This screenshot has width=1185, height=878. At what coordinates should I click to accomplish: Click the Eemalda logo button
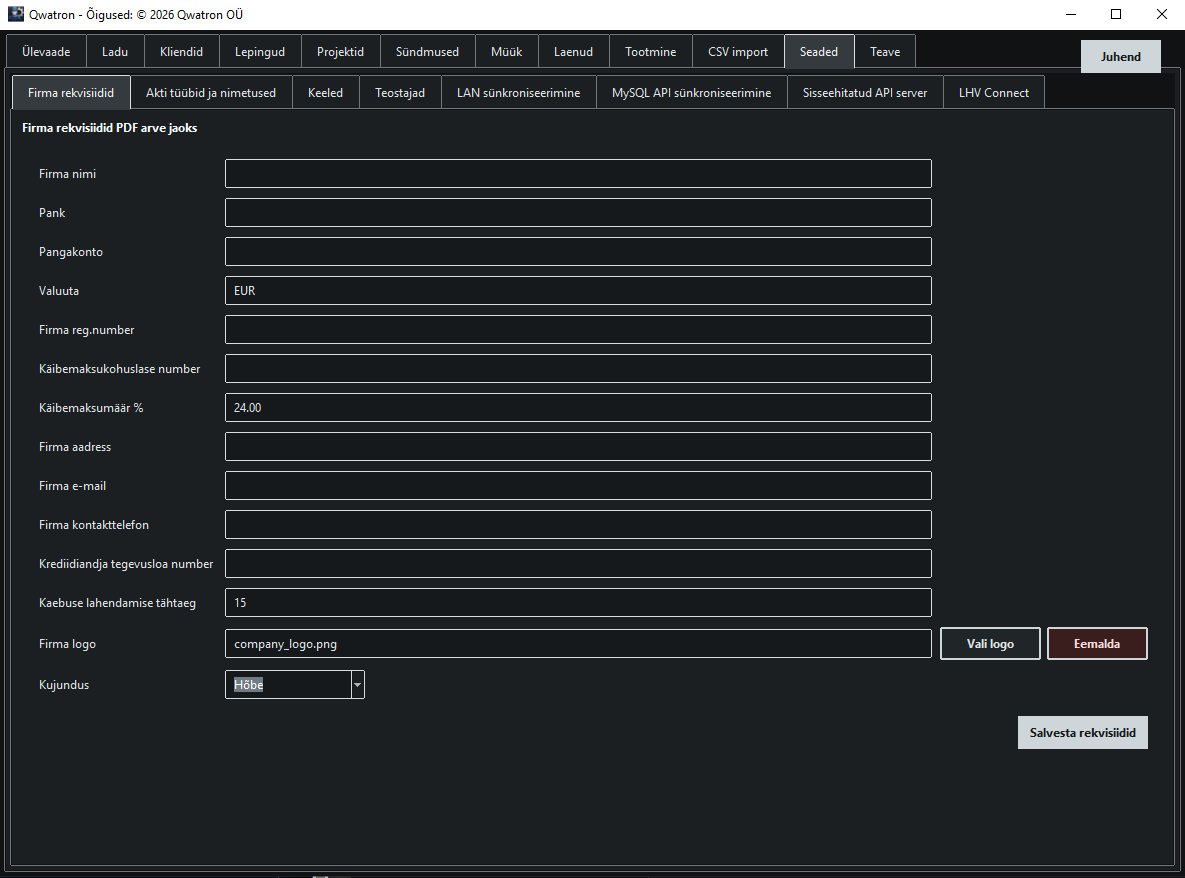(x=1097, y=644)
